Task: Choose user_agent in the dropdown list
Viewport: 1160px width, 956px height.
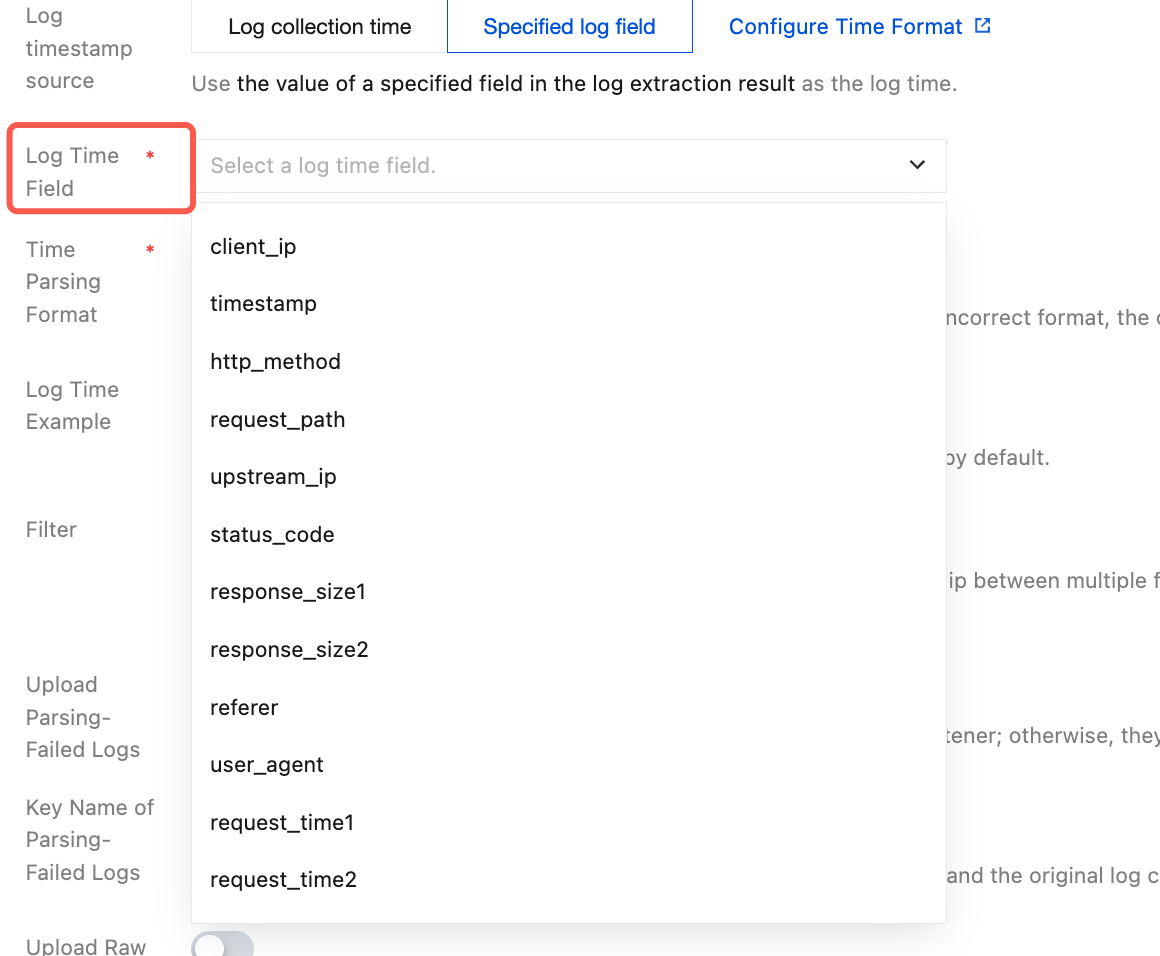Action: tap(569, 764)
